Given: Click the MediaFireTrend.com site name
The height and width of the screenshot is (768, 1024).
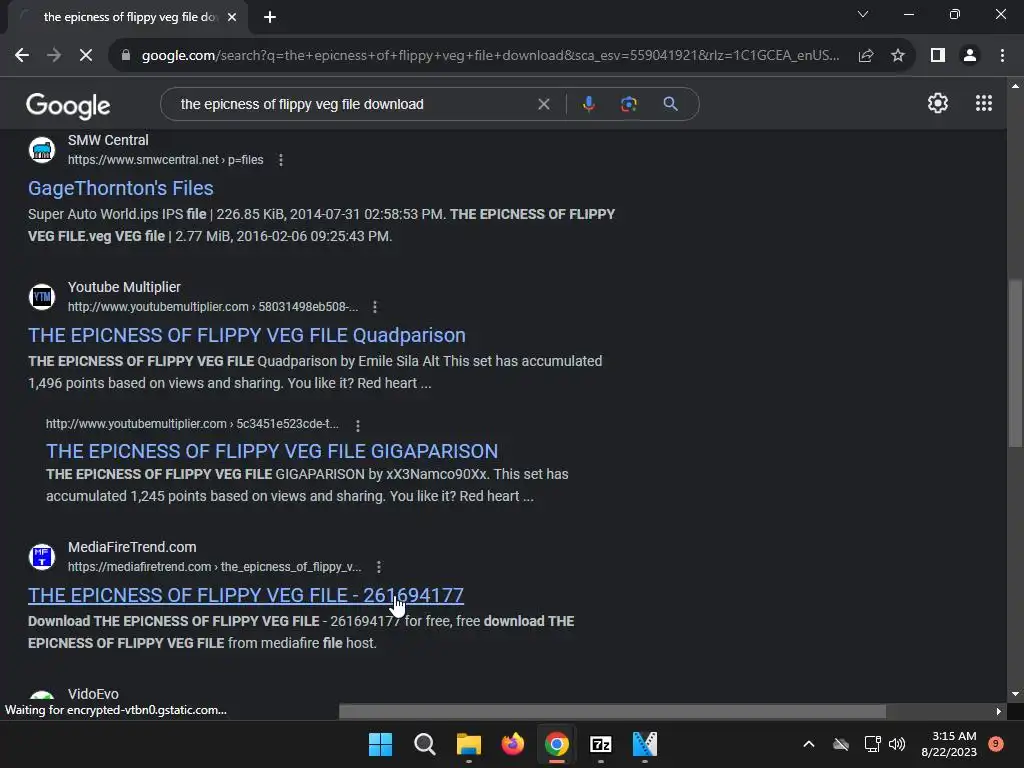Looking at the screenshot, I should click(132, 547).
